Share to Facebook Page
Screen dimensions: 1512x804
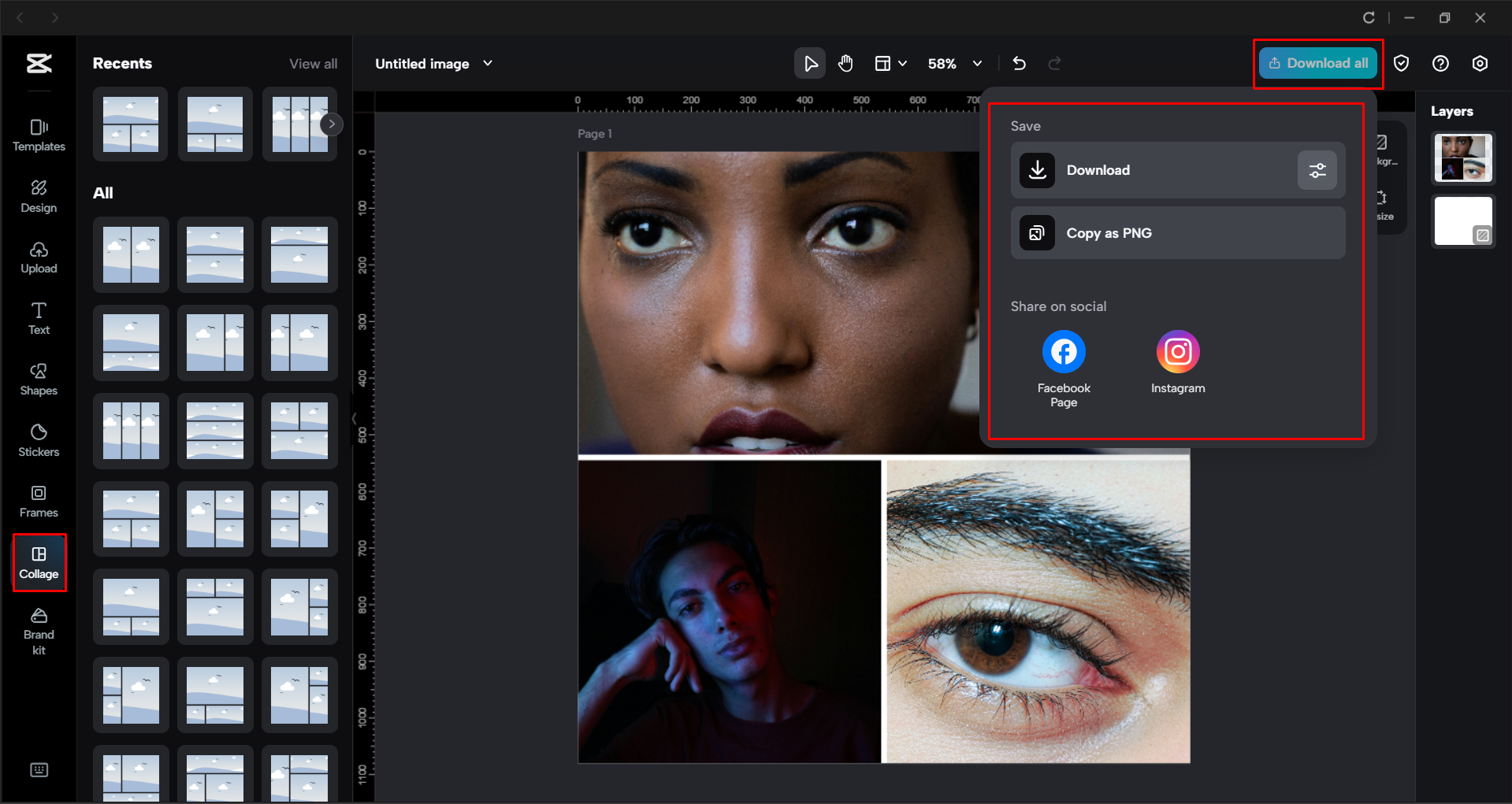[1063, 351]
